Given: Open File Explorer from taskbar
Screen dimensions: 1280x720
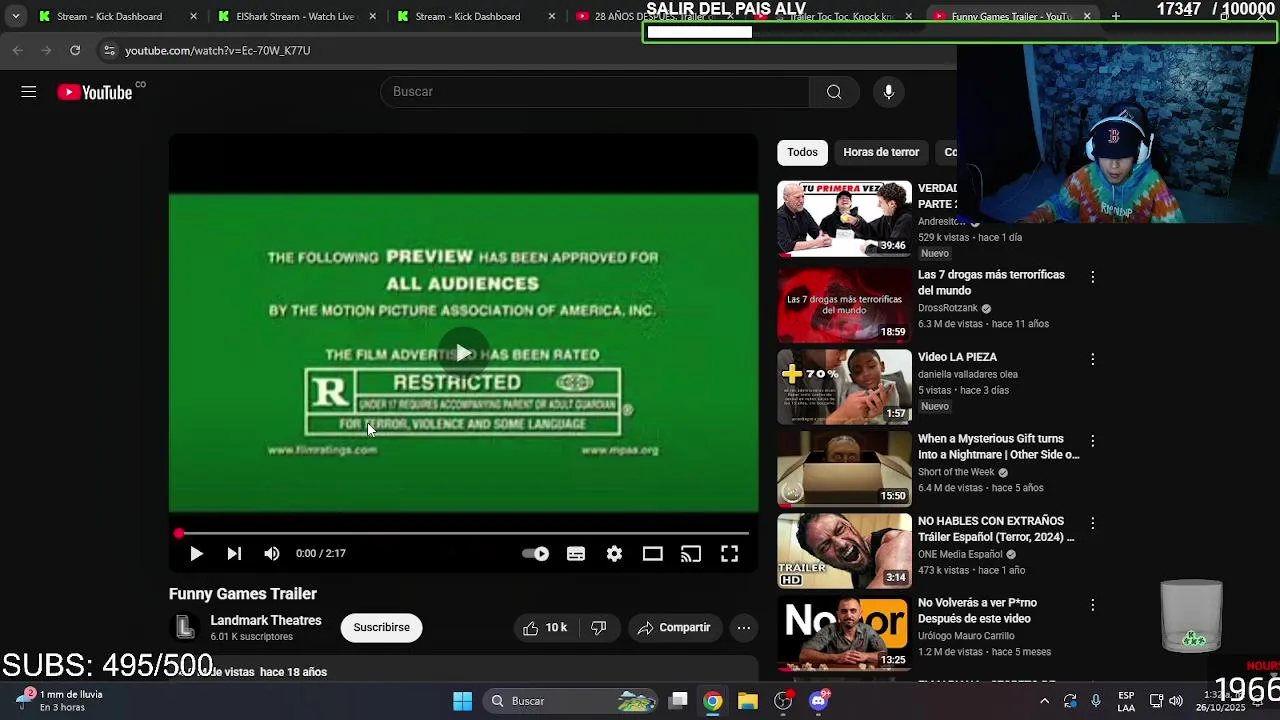Looking at the screenshot, I should (x=748, y=701).
